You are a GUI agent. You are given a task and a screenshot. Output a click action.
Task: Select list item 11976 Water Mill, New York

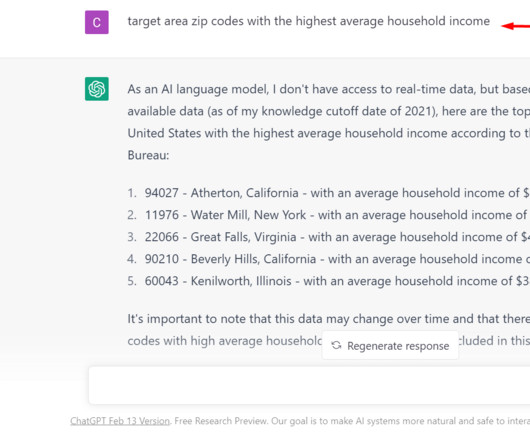pyautogui.click(x=328, y=215)
